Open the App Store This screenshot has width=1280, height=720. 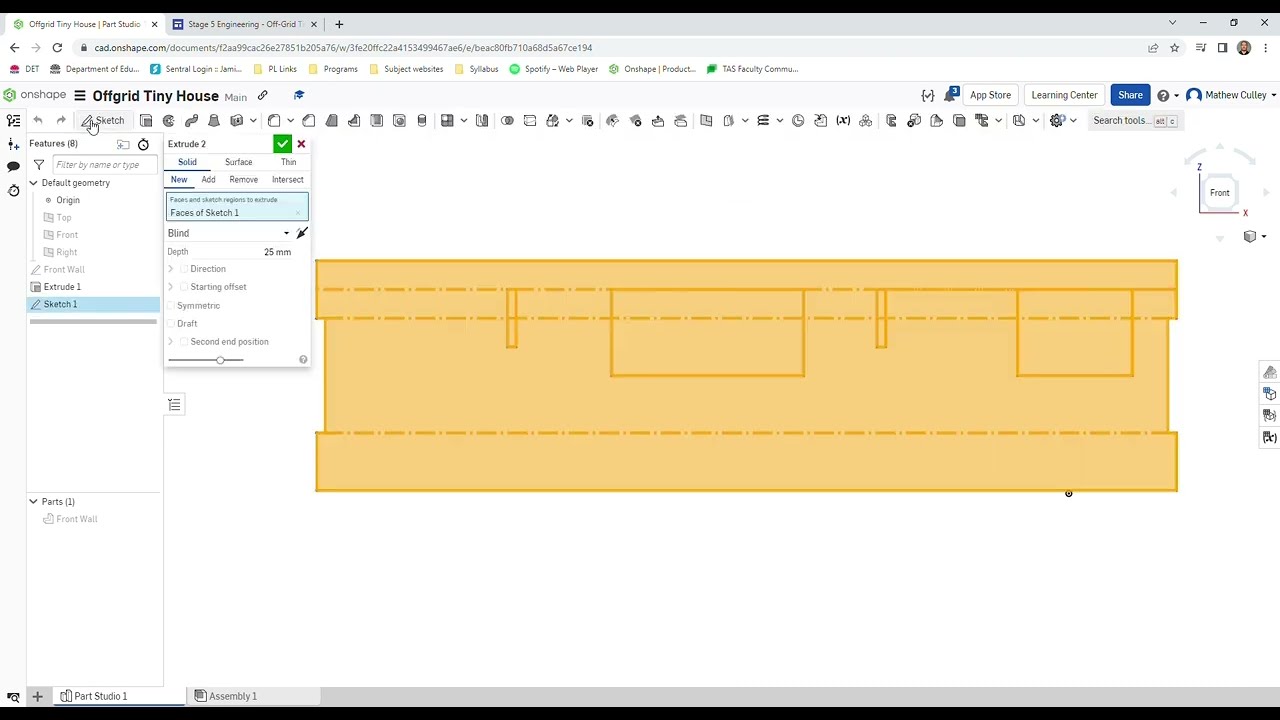coord(990,95)
